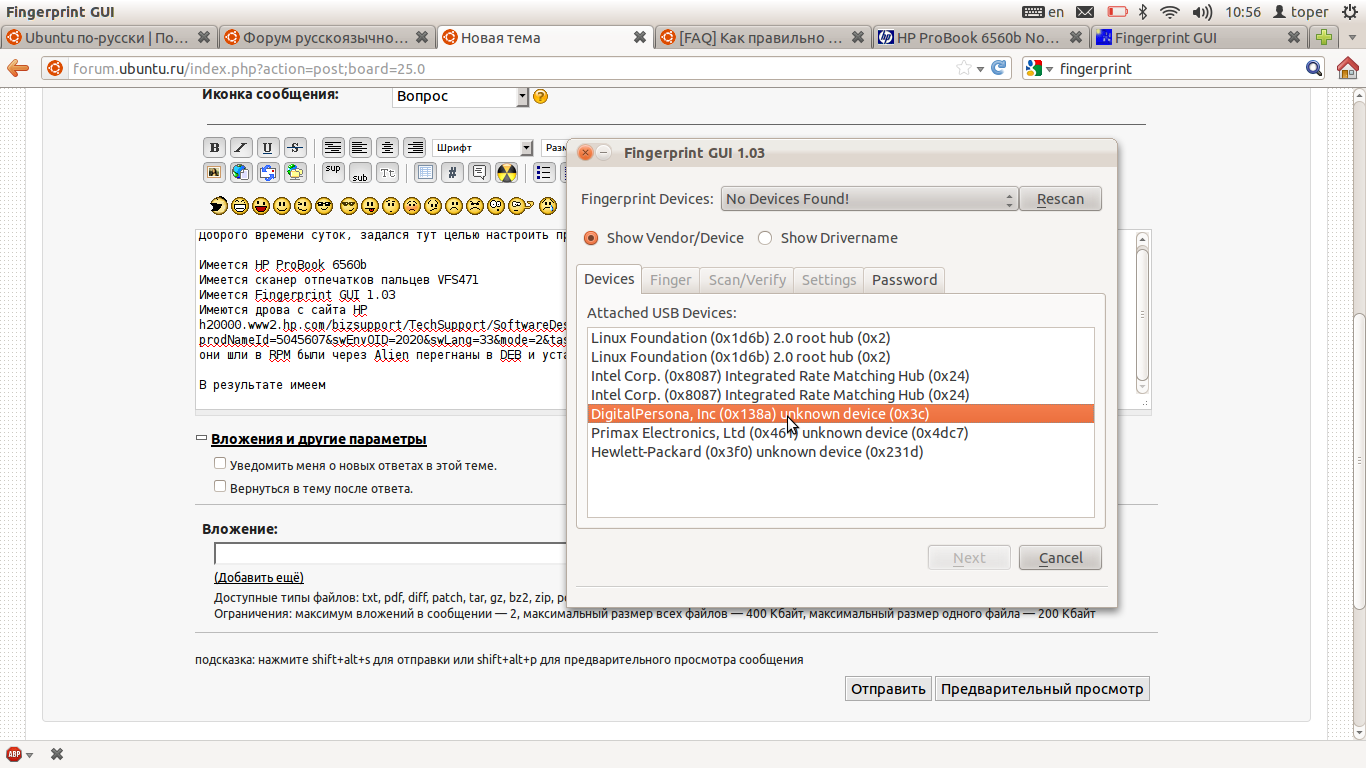Switch to the 'Форум русскоязычно…' browser tab

pos(327,38)
